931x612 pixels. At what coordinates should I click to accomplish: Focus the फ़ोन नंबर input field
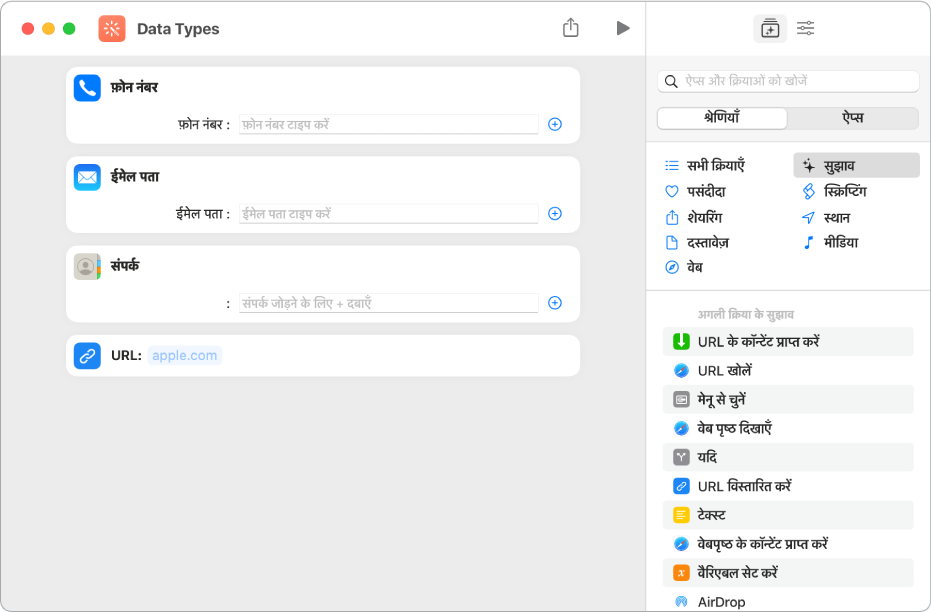[x=388, y=124]
